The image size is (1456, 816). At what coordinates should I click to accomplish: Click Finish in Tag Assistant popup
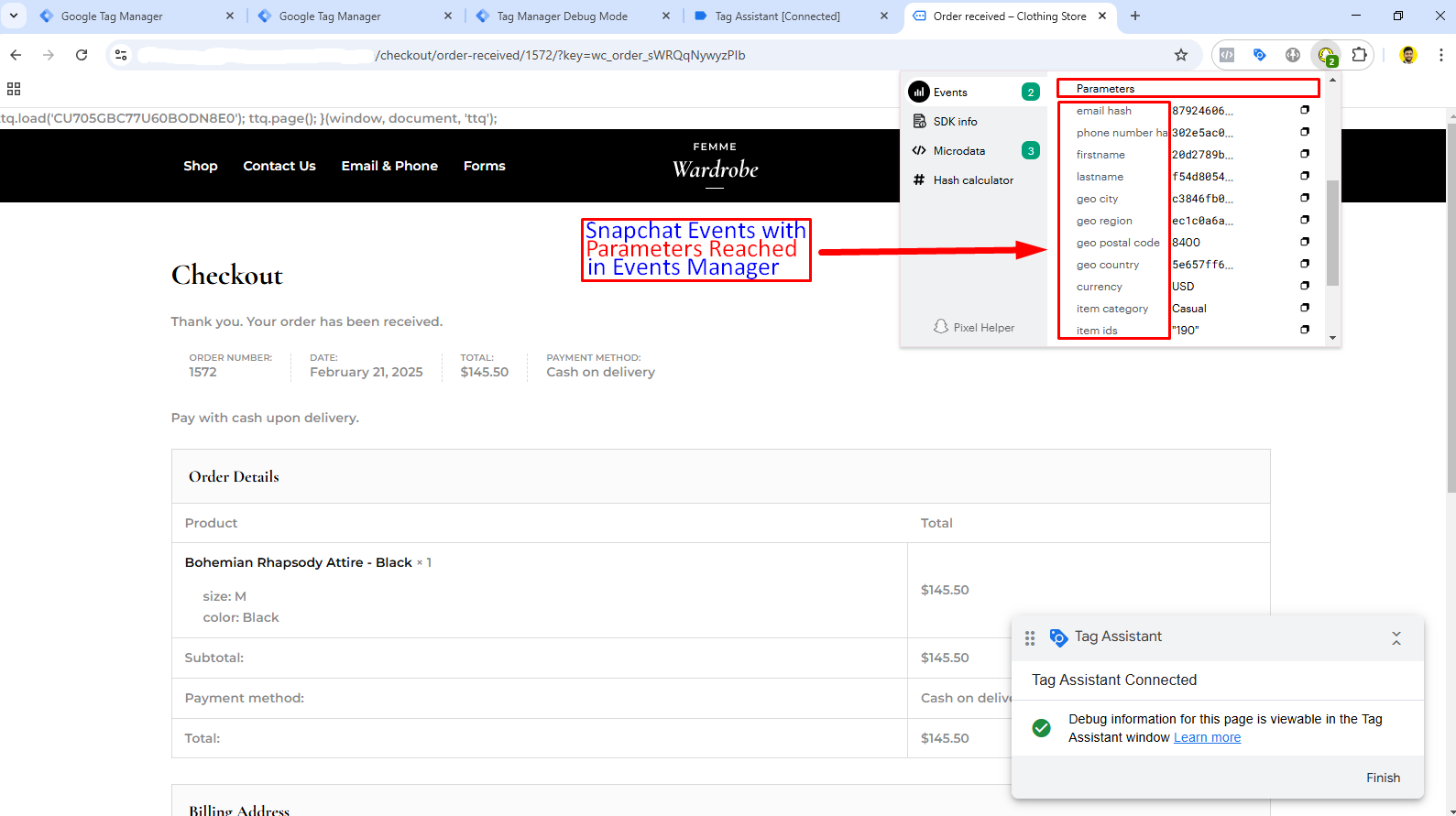pos(1383,778)
